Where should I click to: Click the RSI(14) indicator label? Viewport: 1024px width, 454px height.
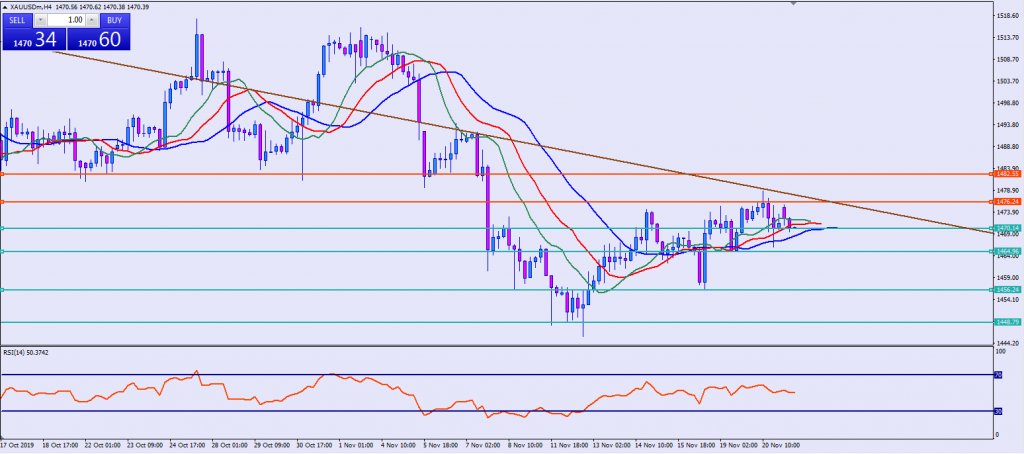pos(27,353)
